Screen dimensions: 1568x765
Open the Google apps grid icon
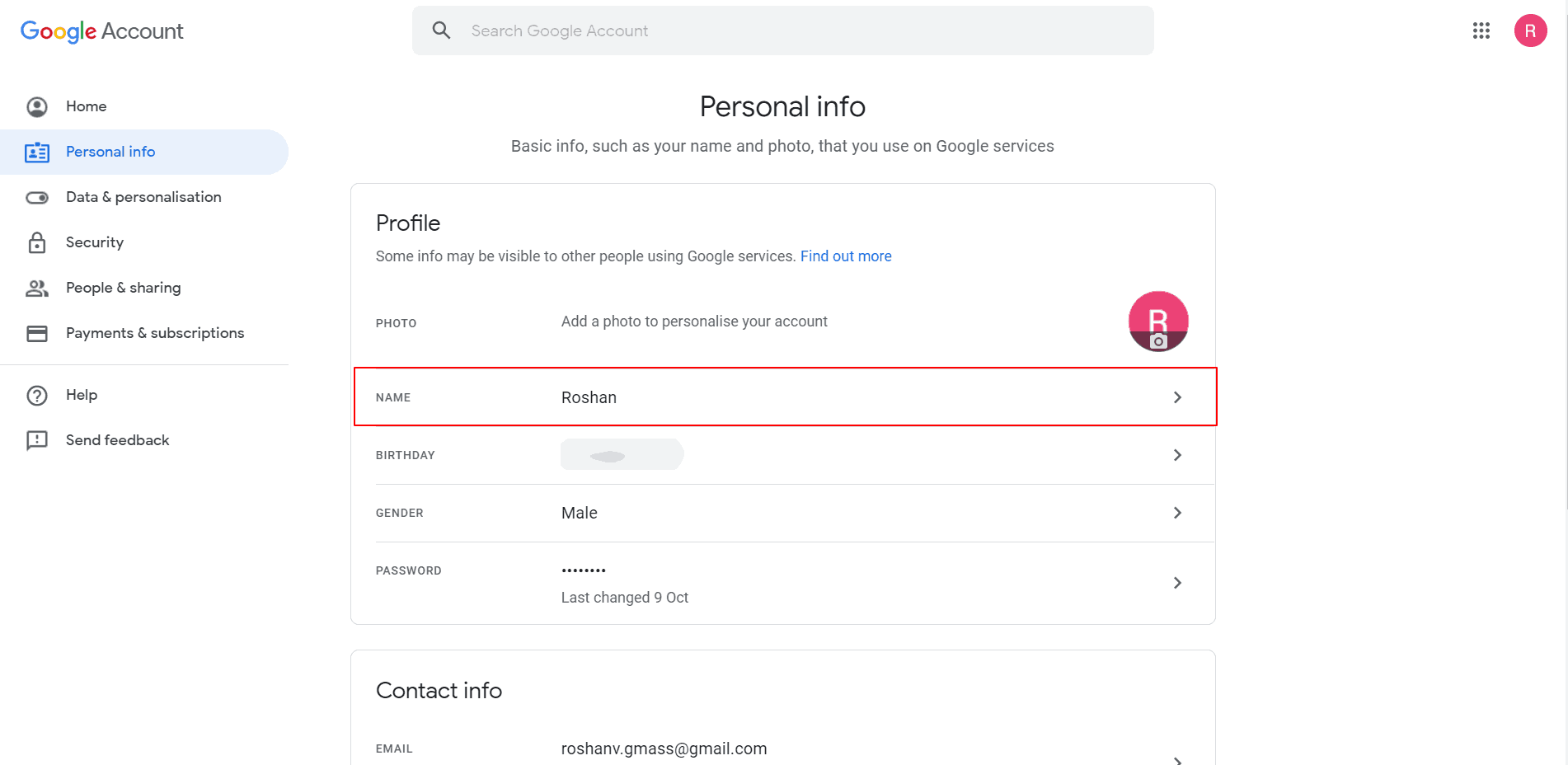point(1481,31)
